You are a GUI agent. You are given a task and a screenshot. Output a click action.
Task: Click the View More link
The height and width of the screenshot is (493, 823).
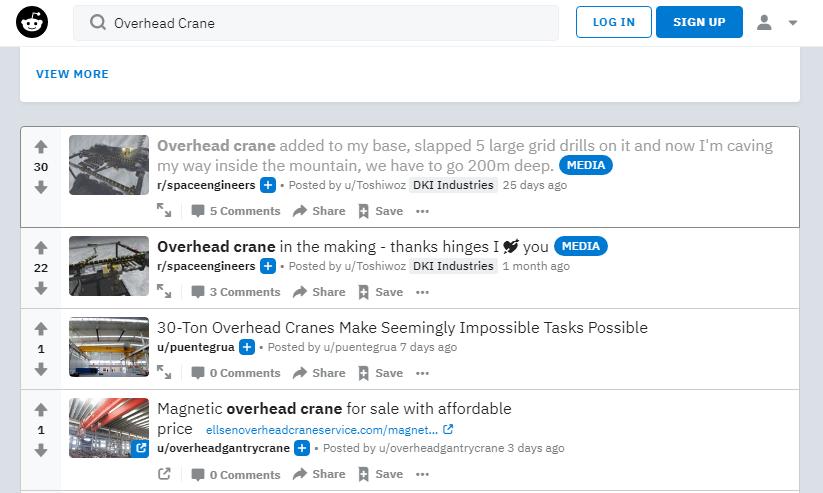[x=72, y=74]
